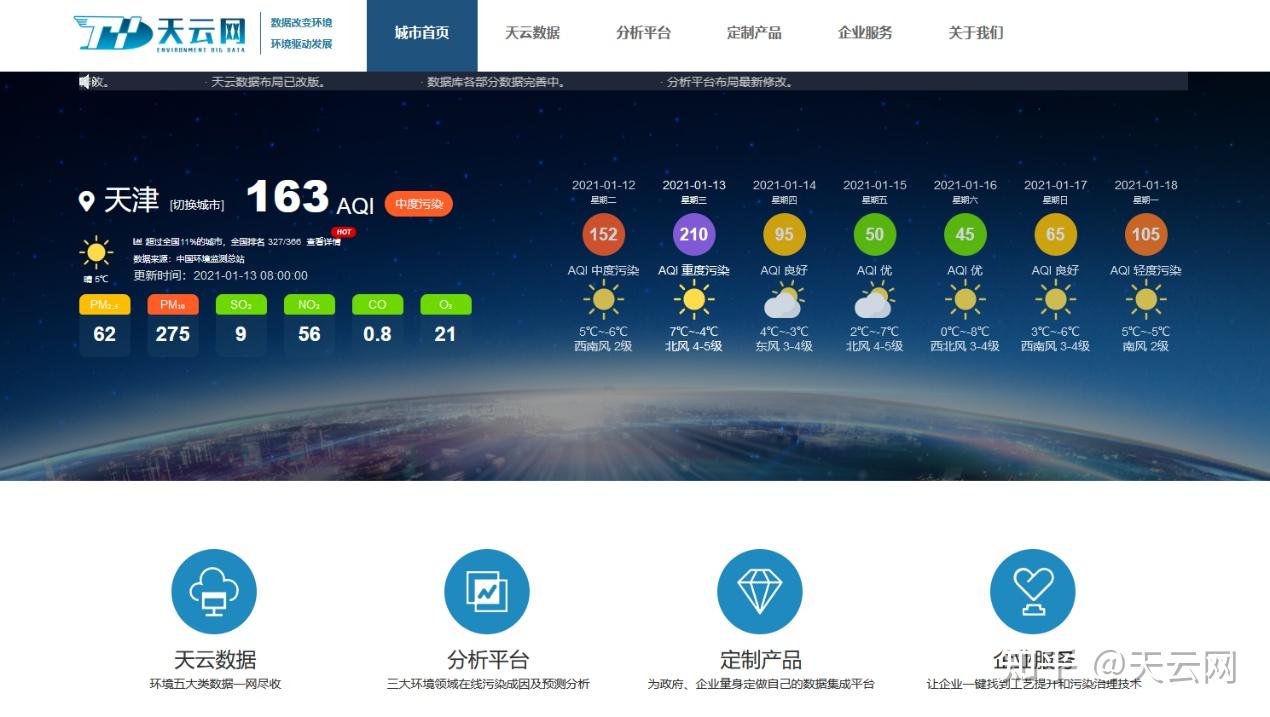Click the 环境五大类数据一网尽收 description
1270x717 pixels.
[215, 685]
